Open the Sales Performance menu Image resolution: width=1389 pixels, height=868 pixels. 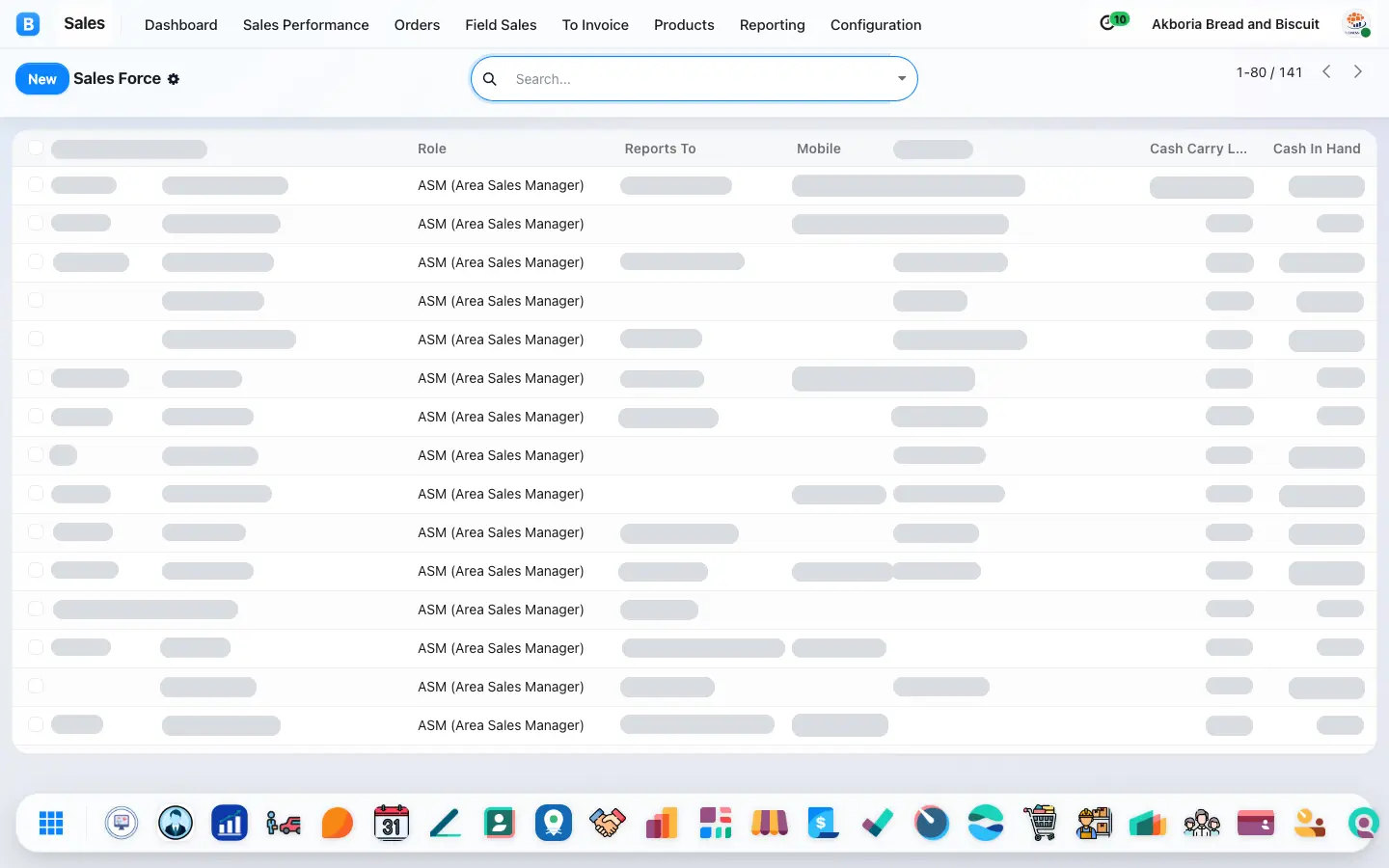pos(306,25)
